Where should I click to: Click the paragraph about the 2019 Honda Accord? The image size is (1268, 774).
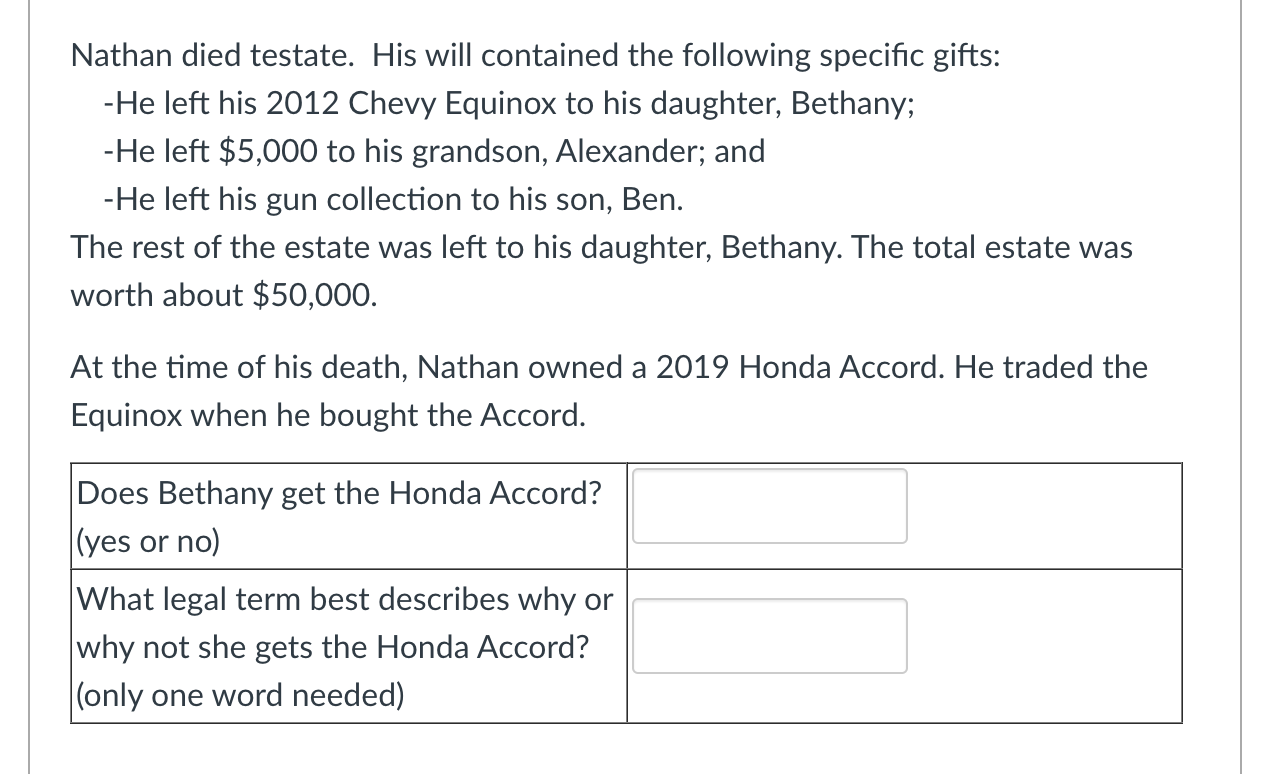tap(608, 390)
